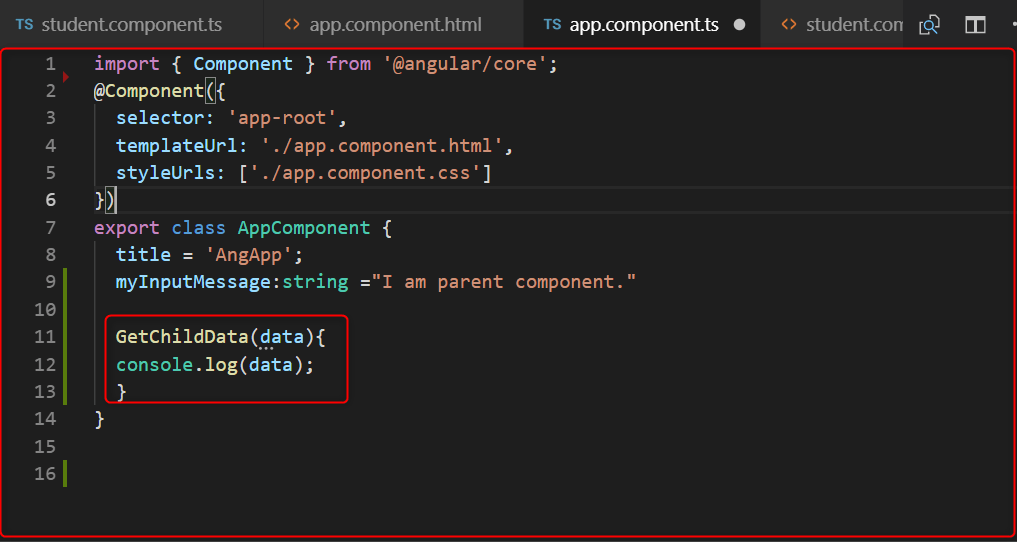Click line number 6 in the gutter
This screenshot has width=1017, height=542.
point(51,200)
